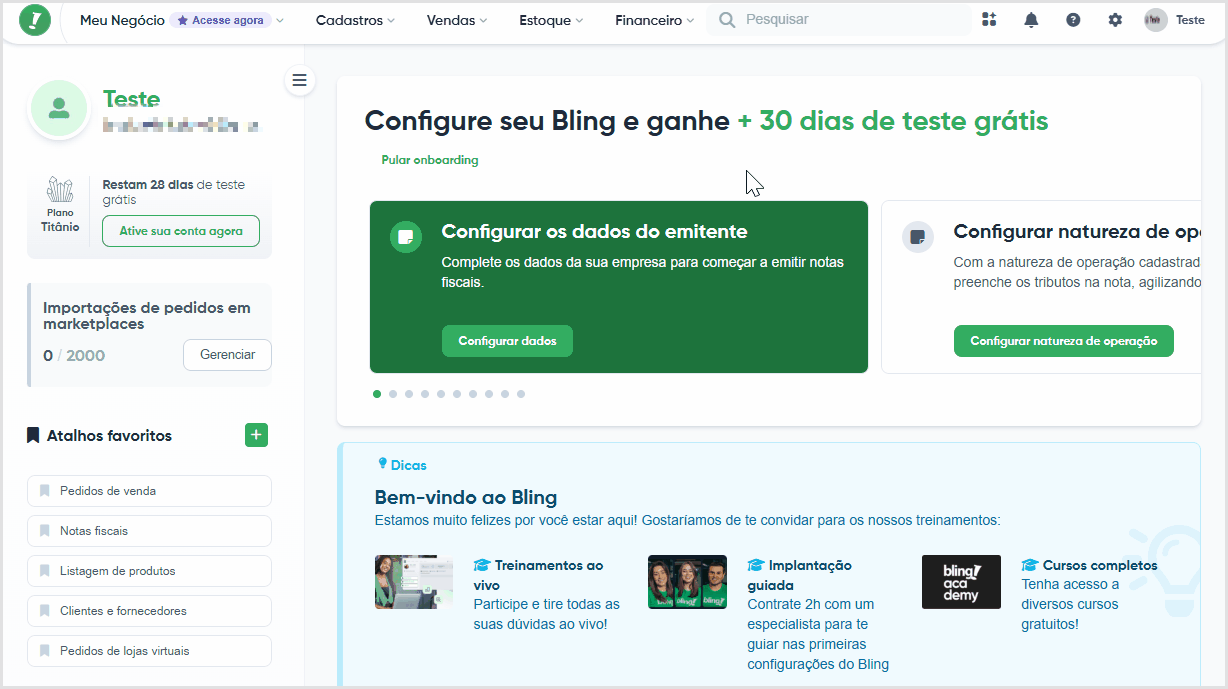Click Ative sua conta agora button
The height and width of the screenshot is (689, 1228).
coord(181,231)
